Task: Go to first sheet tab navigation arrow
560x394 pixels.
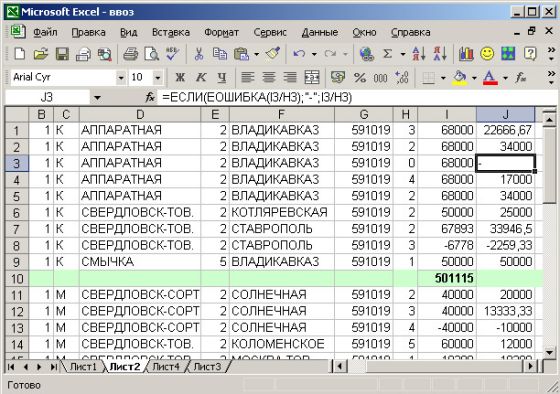Action: [x=11, y=366]
